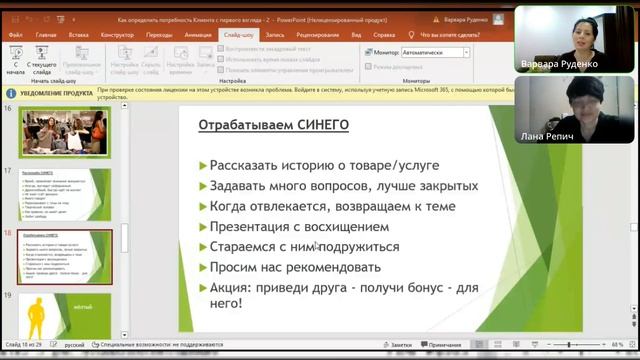
Task: Select slide 16 thumbnail with shopping photo
Action: coord(64,132)
